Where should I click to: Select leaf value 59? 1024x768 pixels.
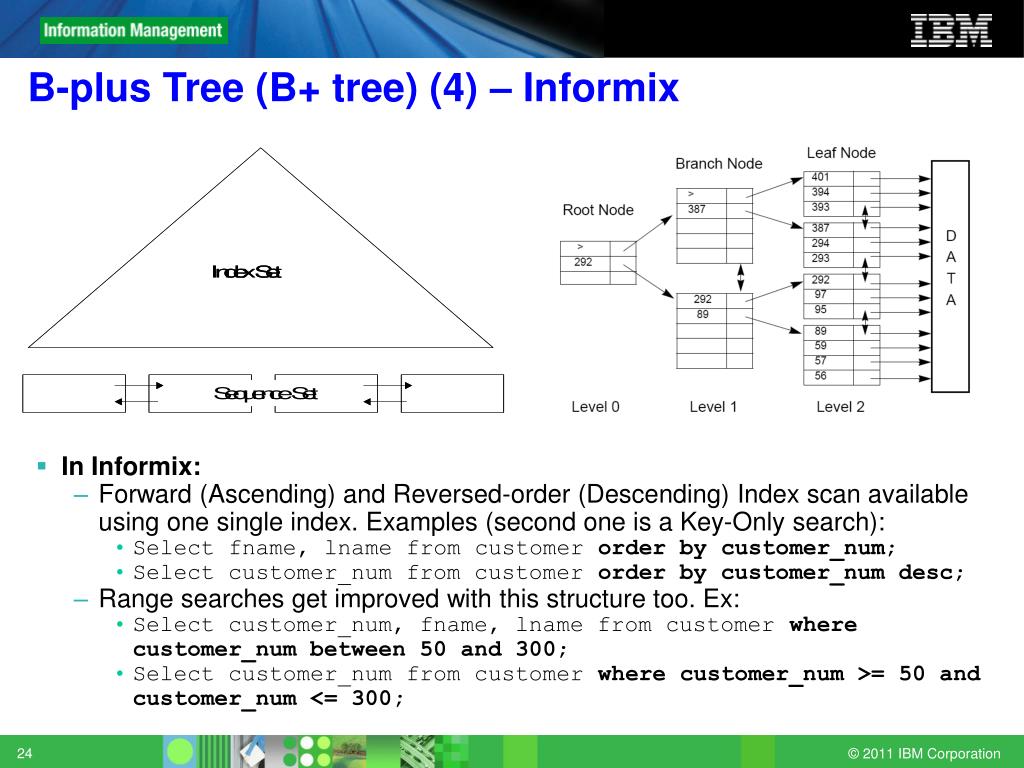pos(820,345)
